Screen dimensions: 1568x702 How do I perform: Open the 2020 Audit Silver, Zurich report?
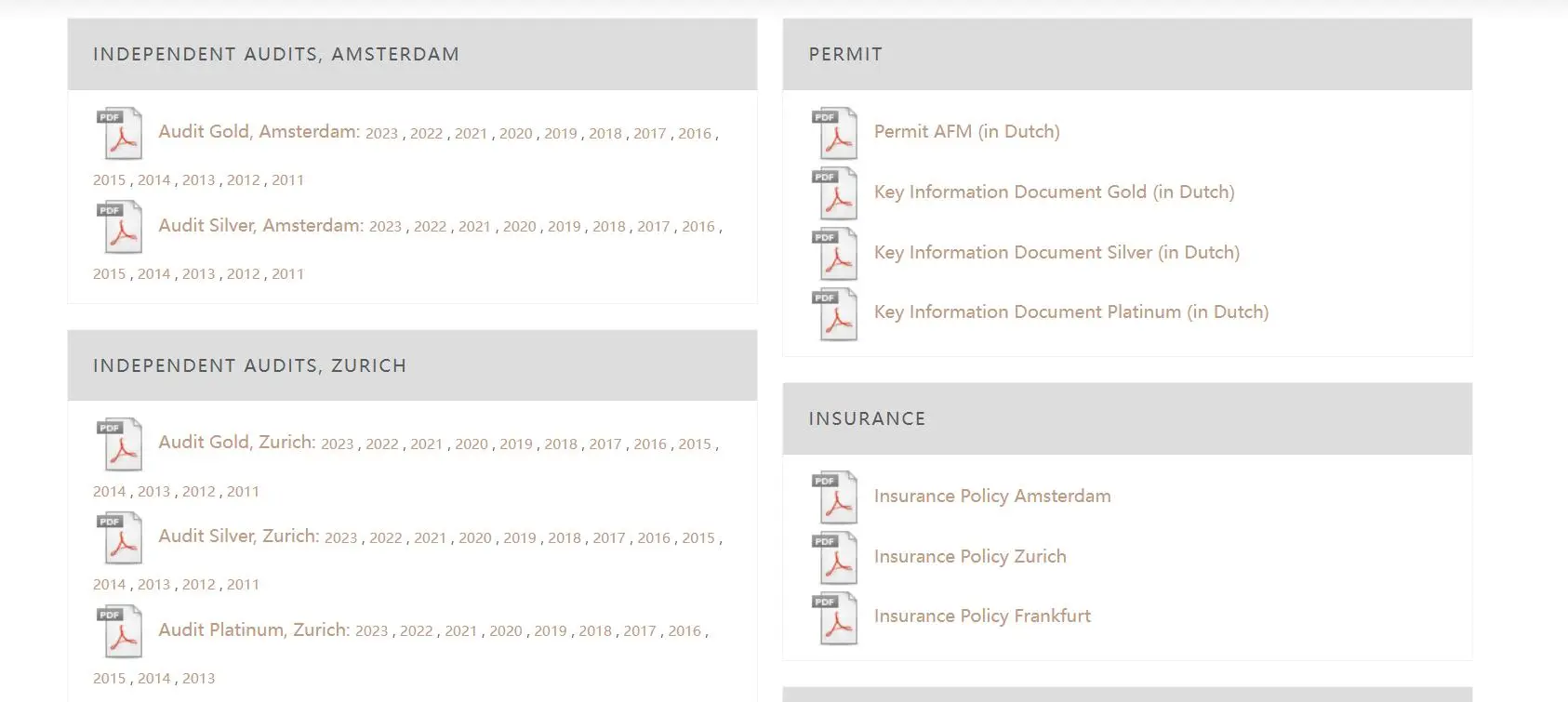coord(474,538)
